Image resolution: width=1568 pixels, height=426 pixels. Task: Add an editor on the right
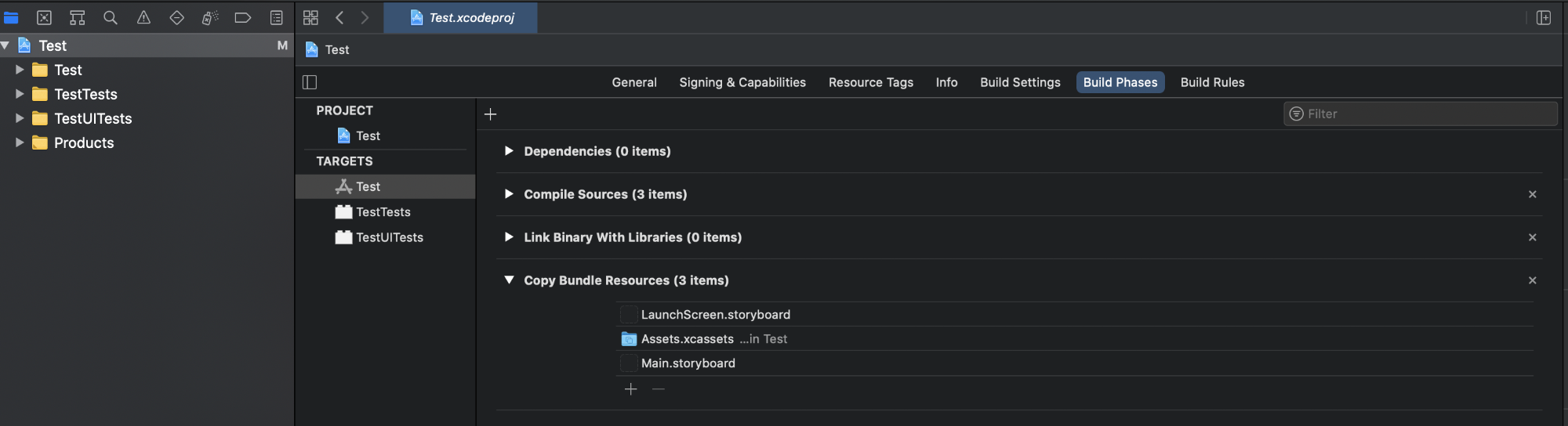pos(1544,17)
